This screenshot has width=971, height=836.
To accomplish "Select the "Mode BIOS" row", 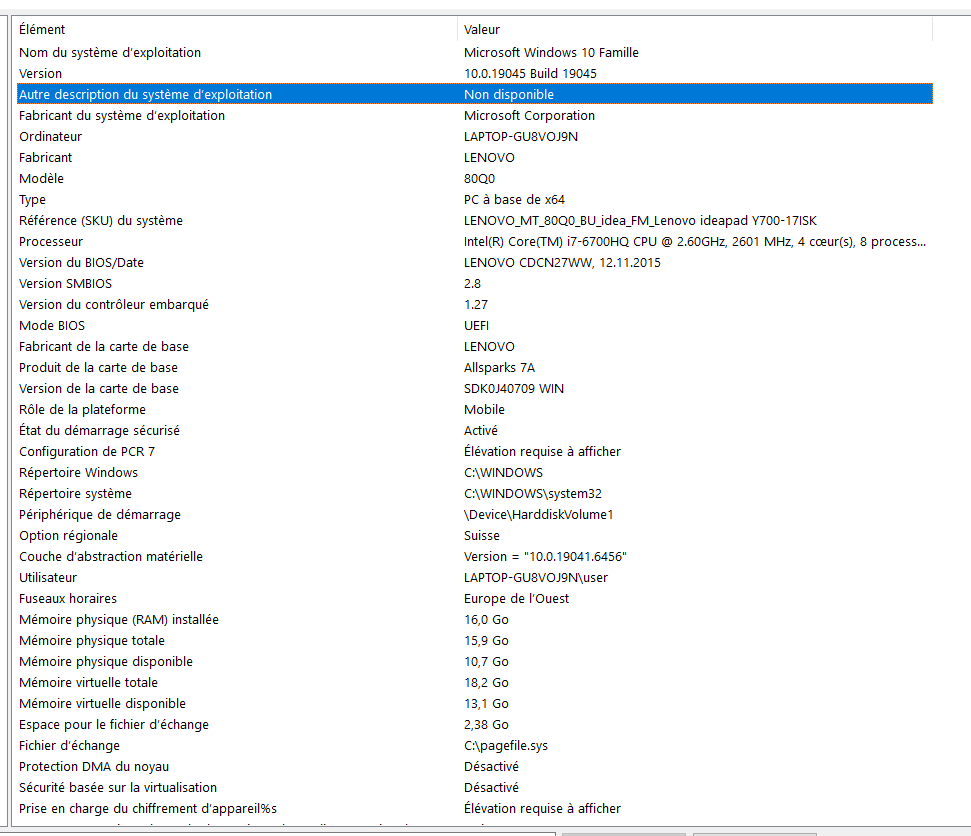I will tap(474, 326).
